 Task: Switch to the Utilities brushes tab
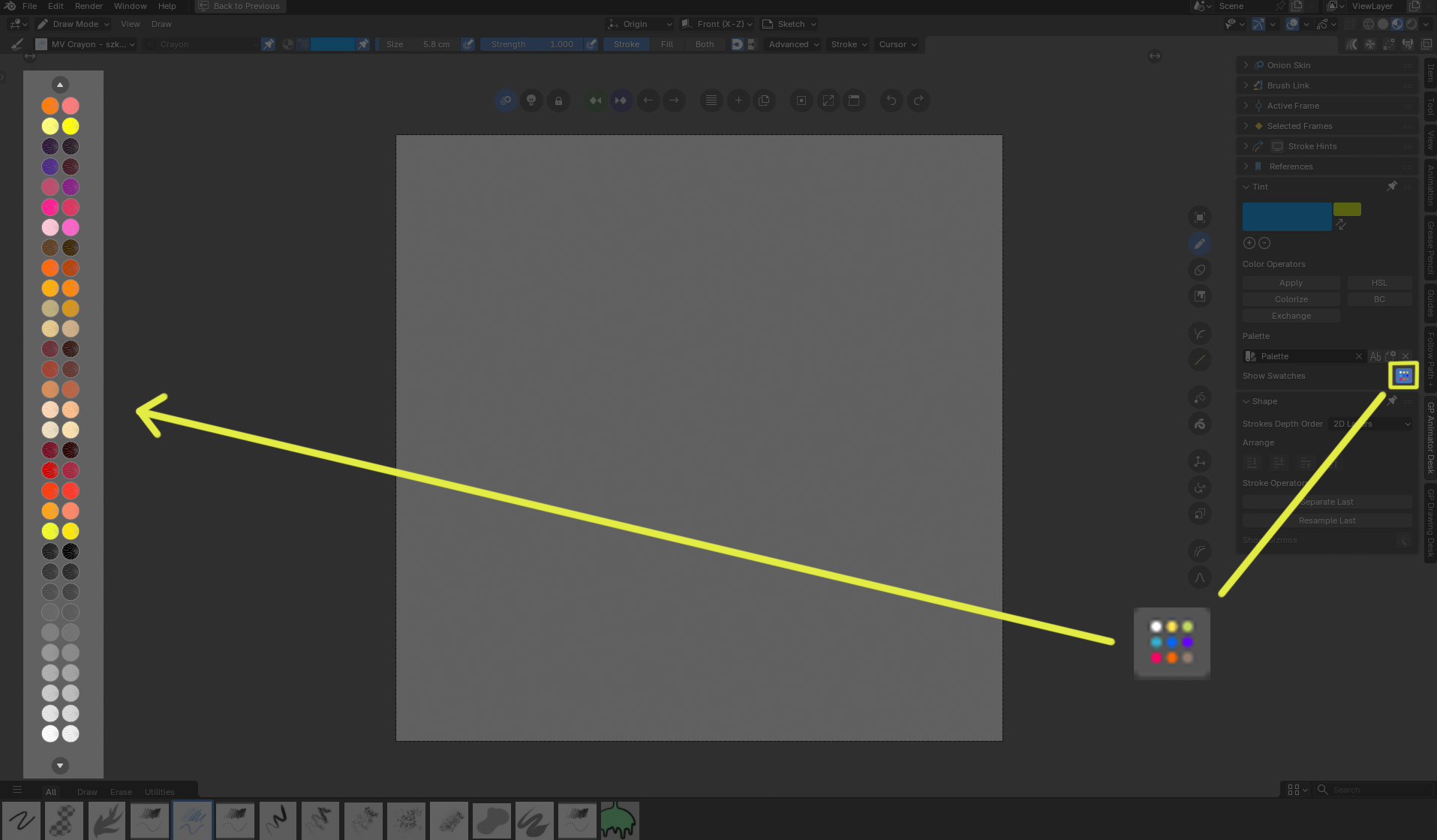pos(159,791)
